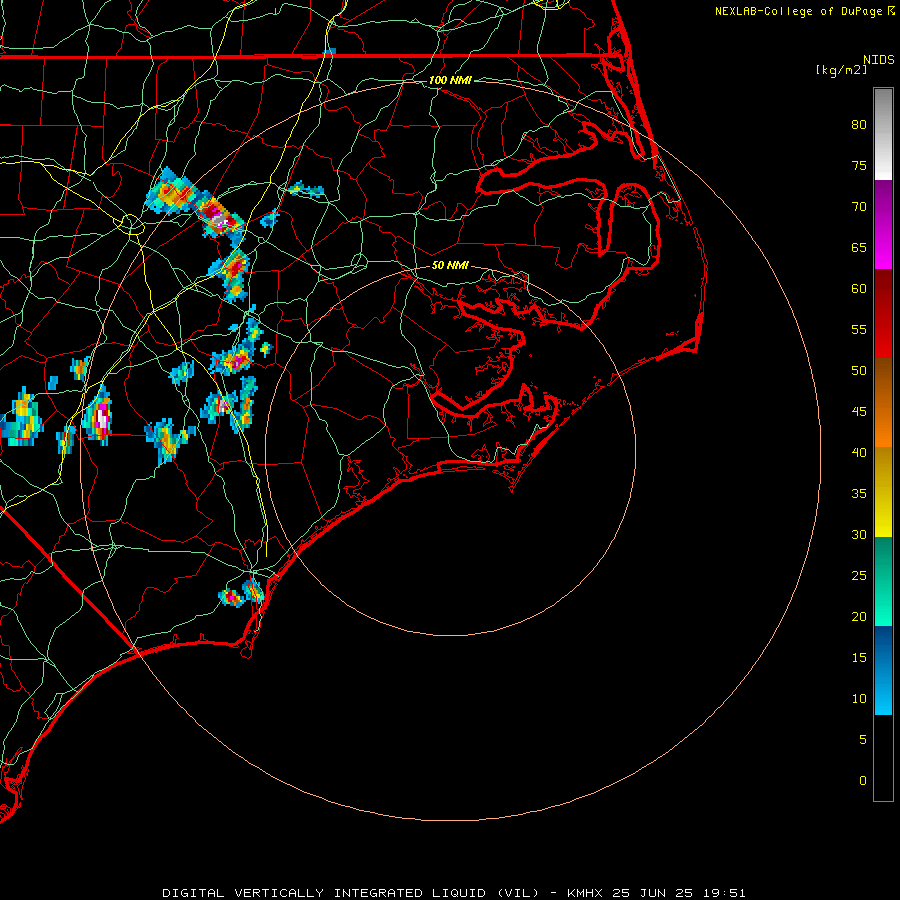Pick the red segment of the color bar
Screen dimensions: 900x900
click(x=883, y=314)
